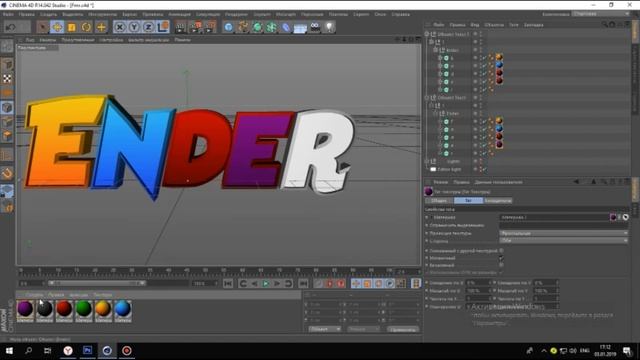Toggle Z axis lock button
Screen dimensions: 640x360
[x=148, y=27]
